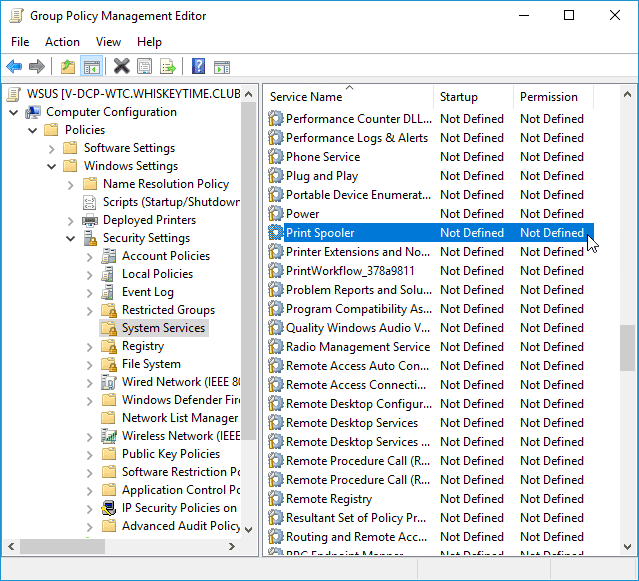Expand the Local Policies node

(90, 274)
